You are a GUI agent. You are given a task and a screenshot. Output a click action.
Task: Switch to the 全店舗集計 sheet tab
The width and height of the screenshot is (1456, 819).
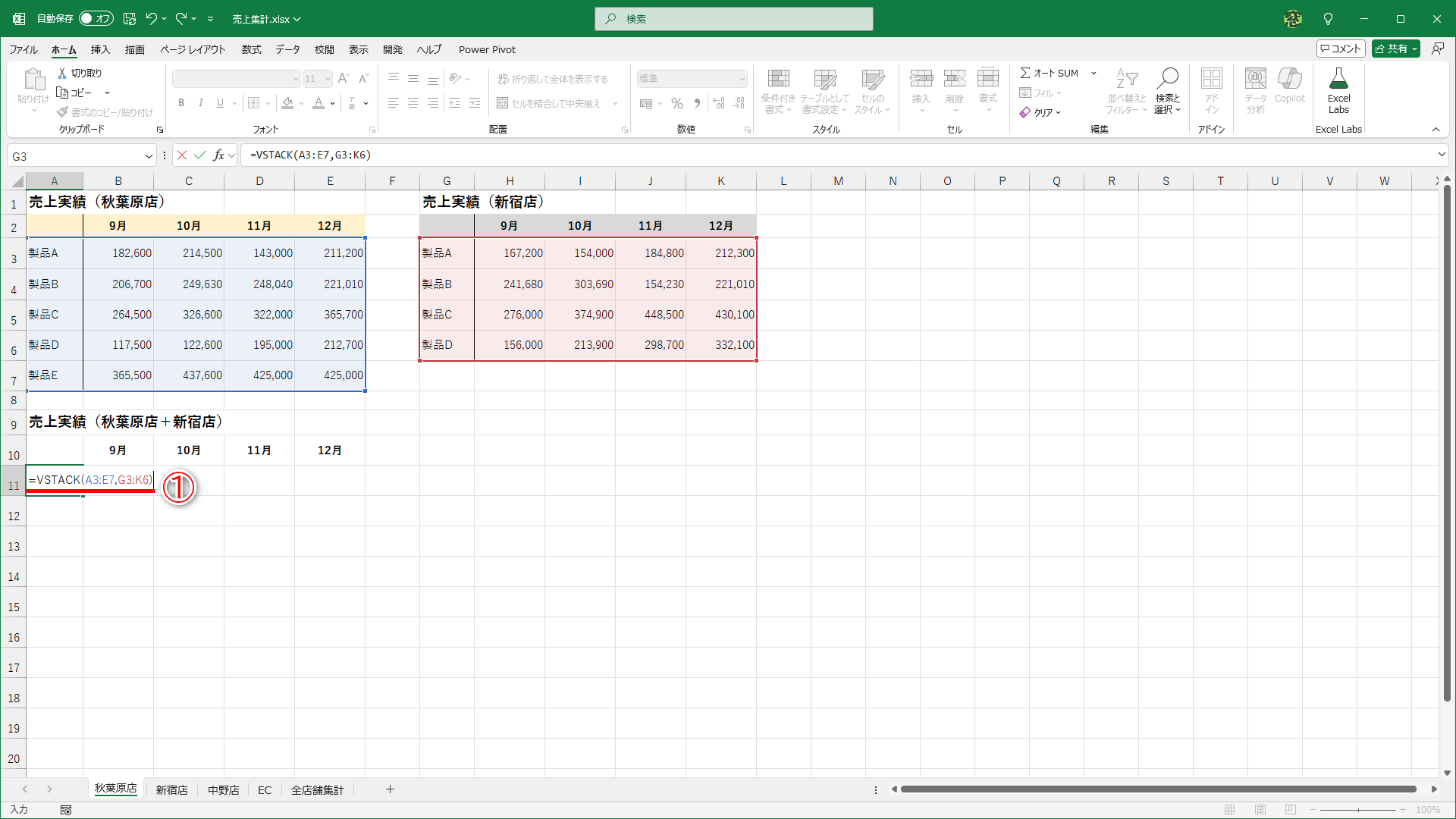pos(317,789)
